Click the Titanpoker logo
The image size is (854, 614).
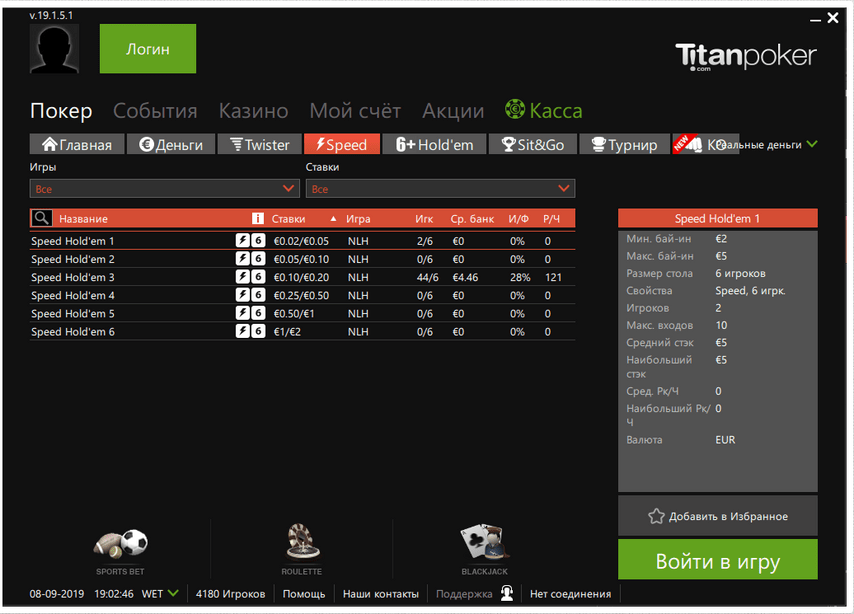[x=746, y=57]
